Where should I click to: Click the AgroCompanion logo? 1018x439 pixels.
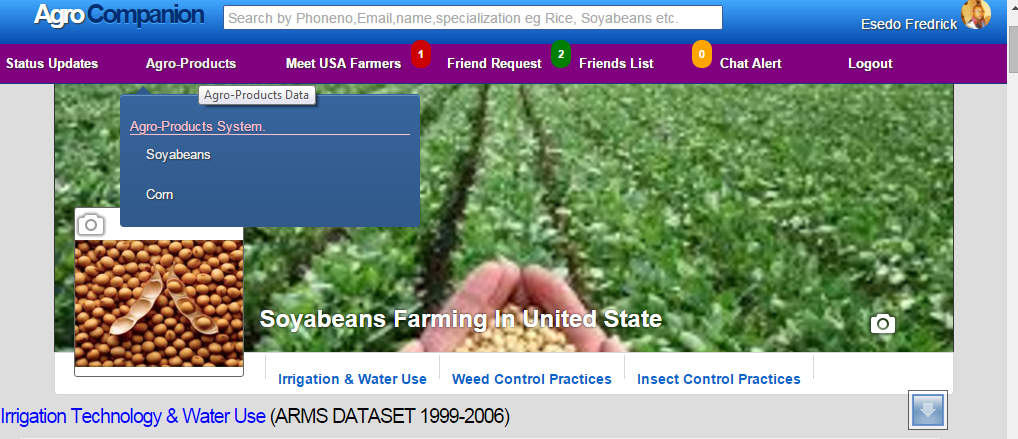click(119, 15)
